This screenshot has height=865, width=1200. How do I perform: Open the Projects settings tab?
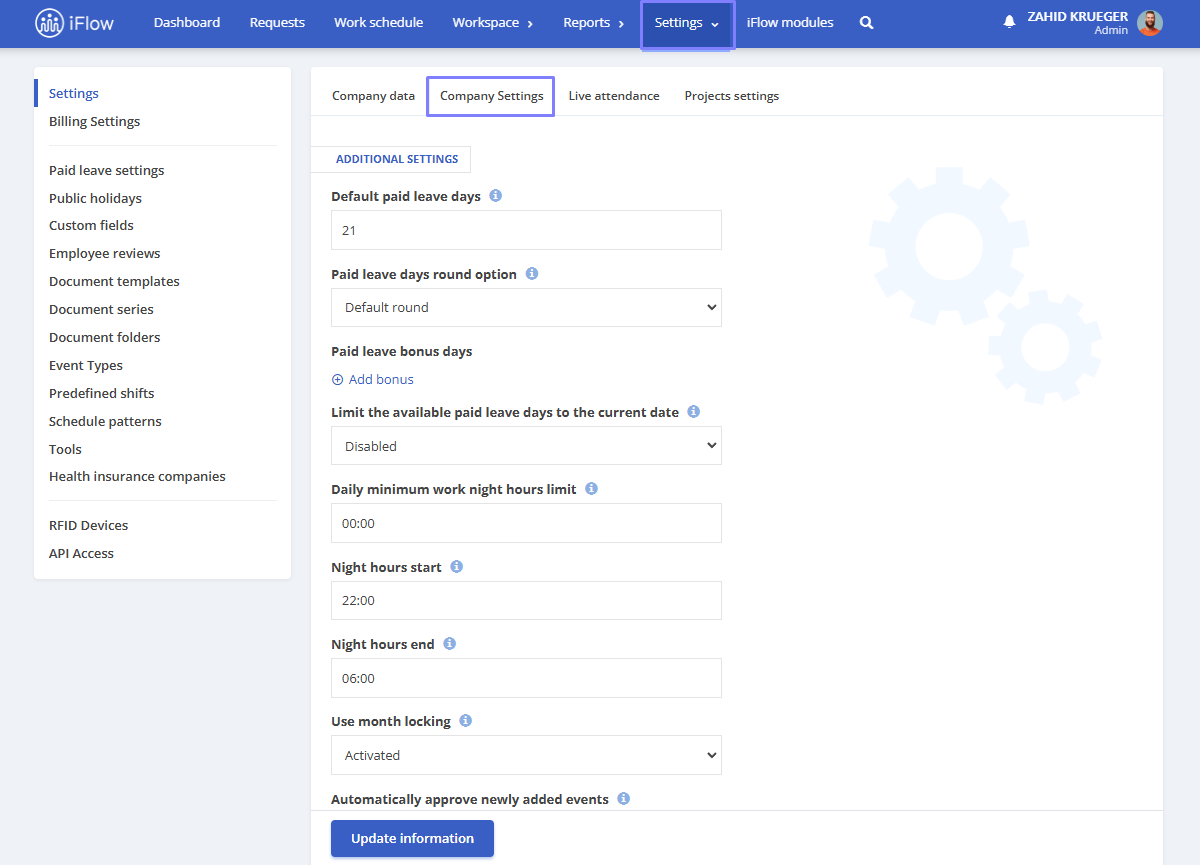(x=732, y=96)
